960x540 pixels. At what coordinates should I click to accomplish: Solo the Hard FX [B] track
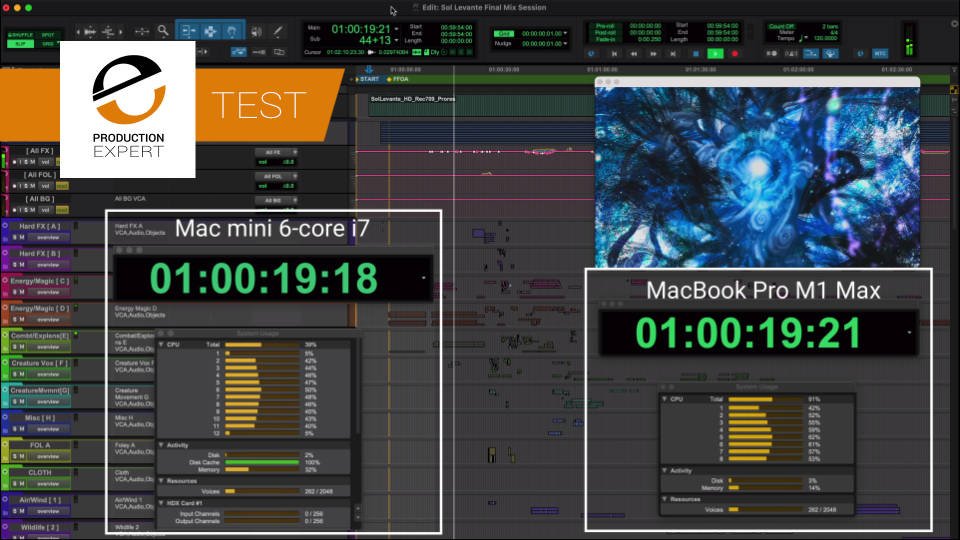pos(15,265)
